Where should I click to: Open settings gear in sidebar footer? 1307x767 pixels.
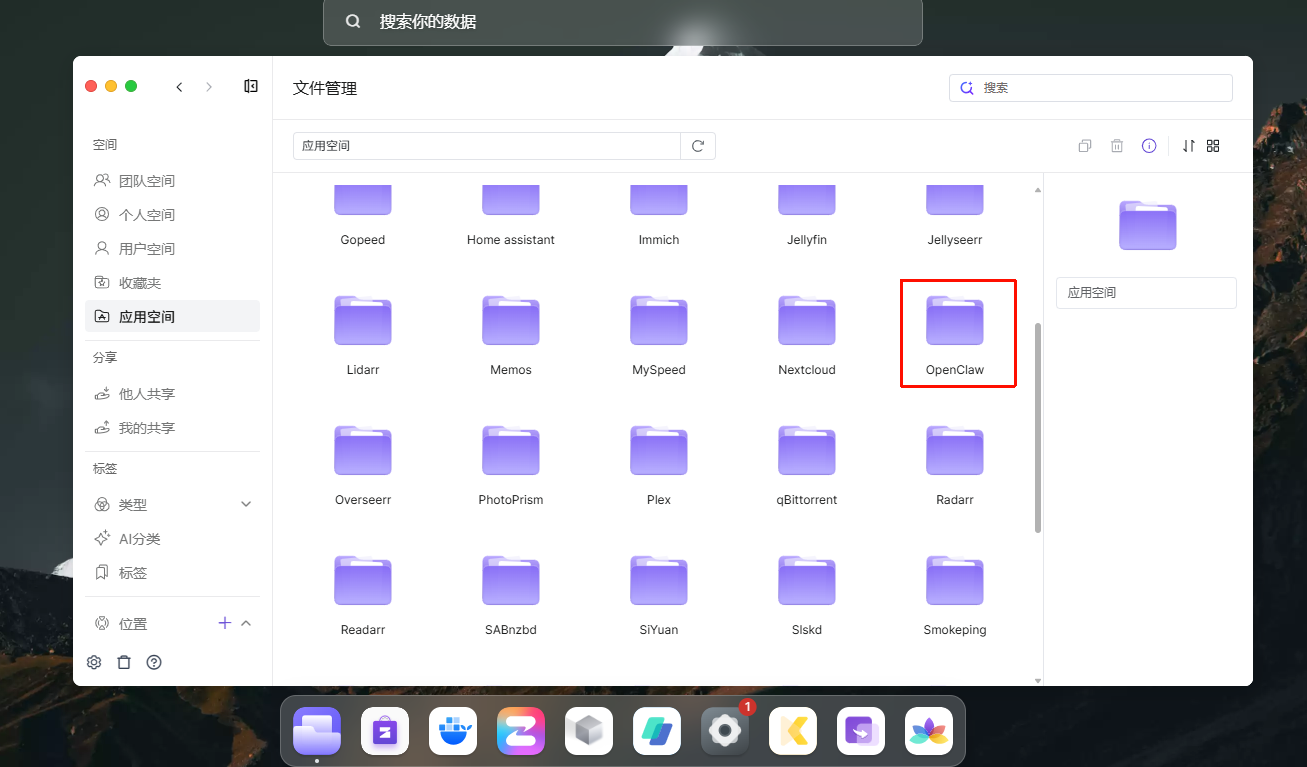[94, 662]
